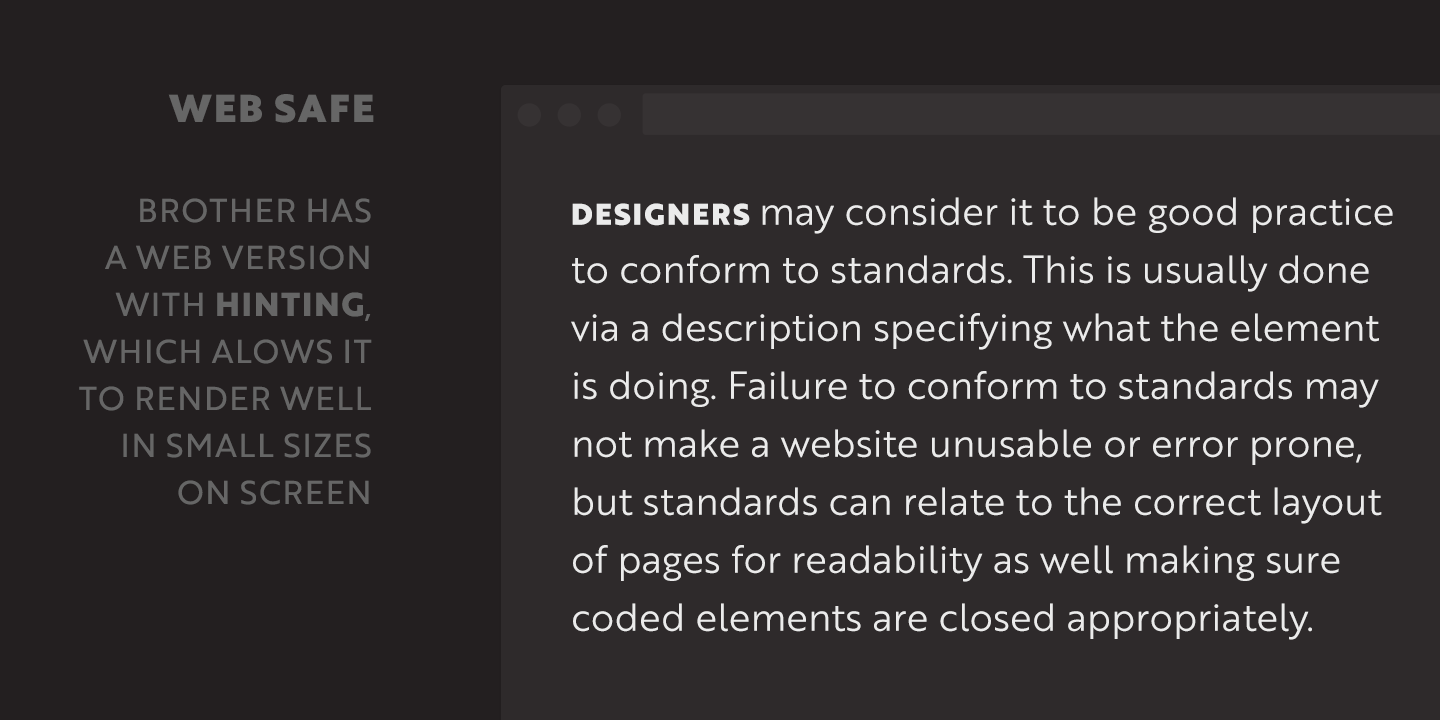The image size is (1440, 720).
Task: Click the first dot in the browser window
Action: coord(530,116)
